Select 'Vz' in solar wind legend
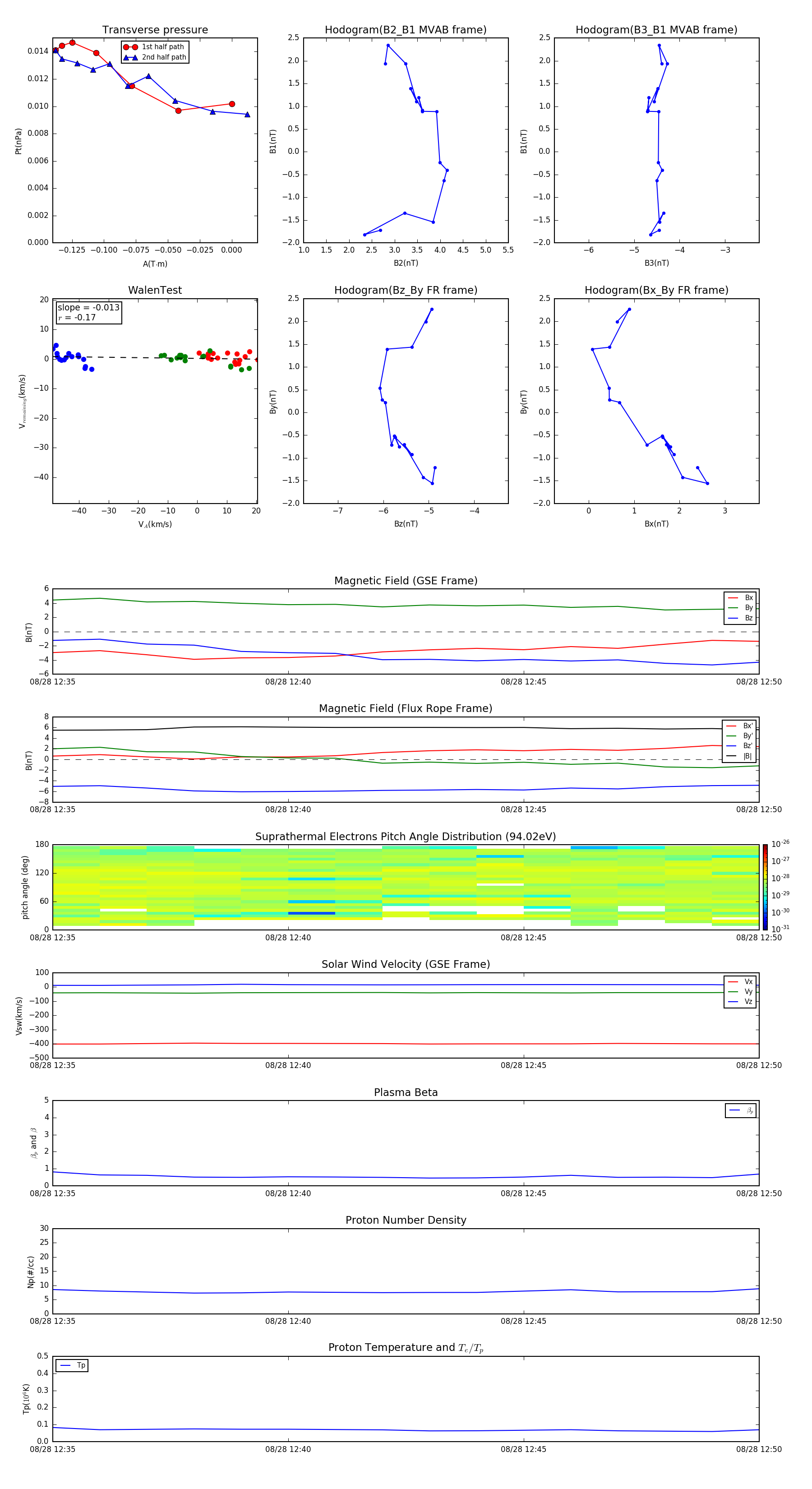812x1489 pixels. click(740, 1002)
